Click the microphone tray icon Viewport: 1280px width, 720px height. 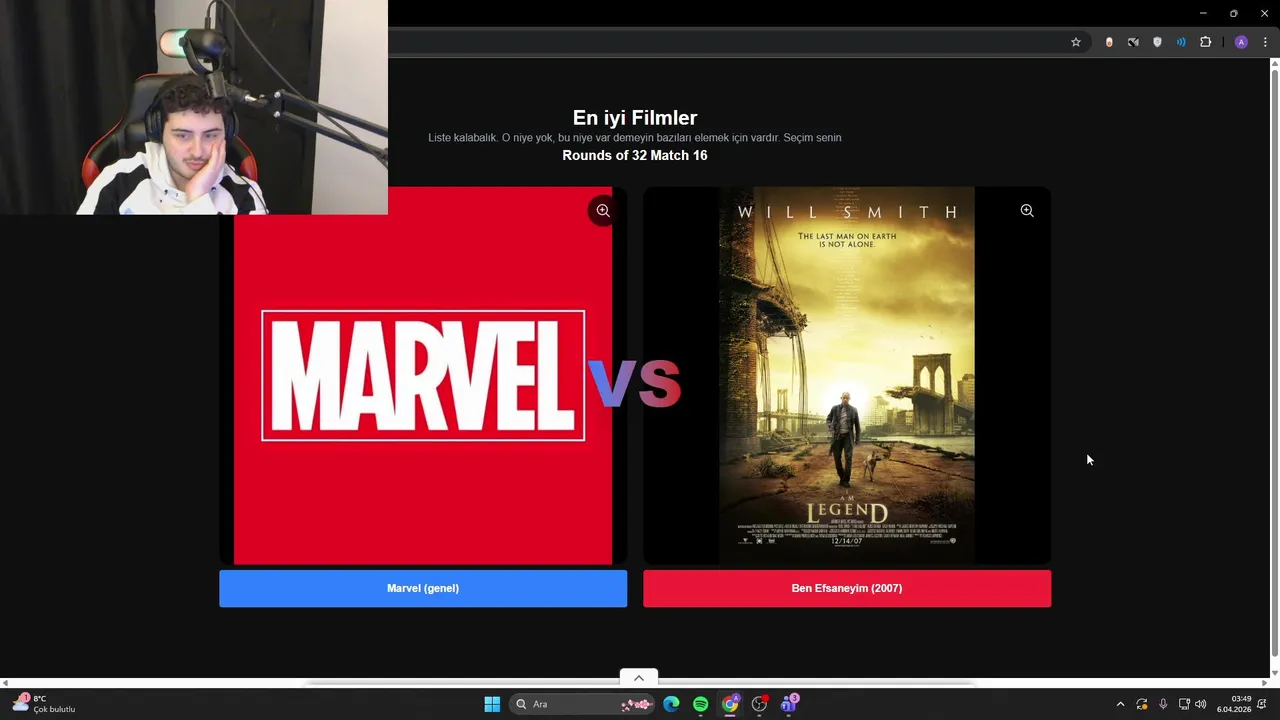click(x=1163, y=704)
